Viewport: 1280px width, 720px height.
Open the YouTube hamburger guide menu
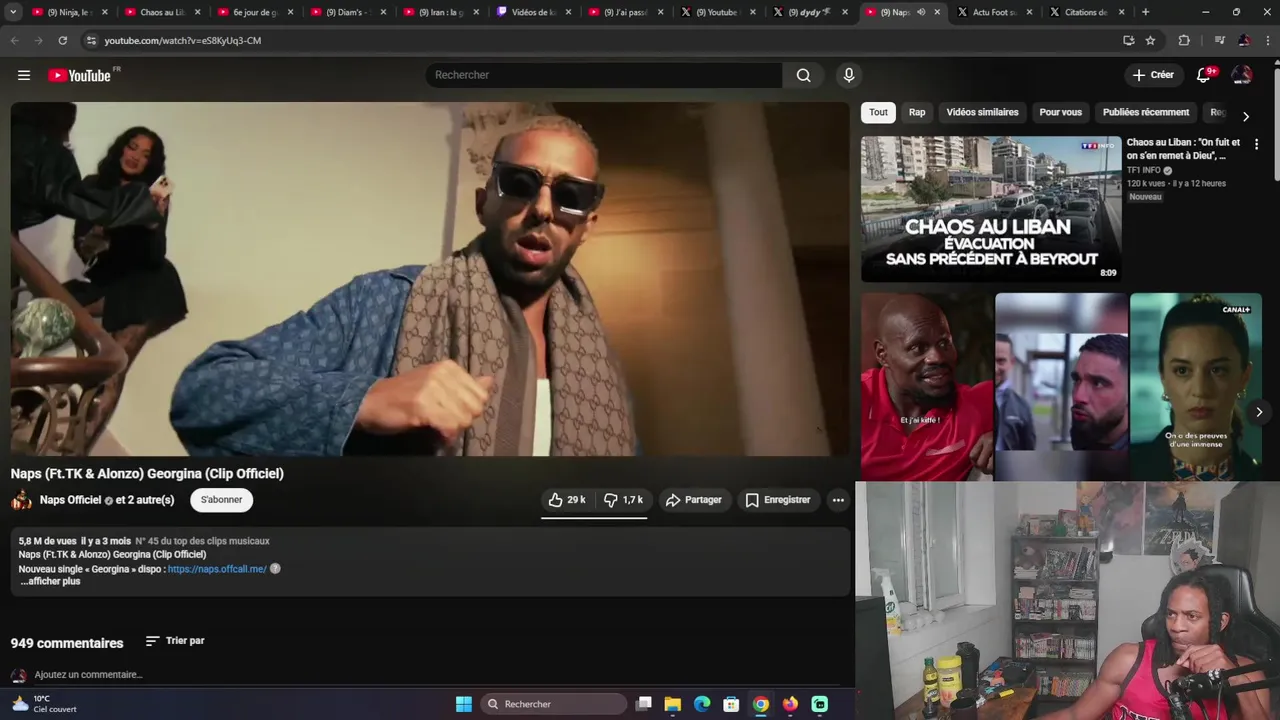click(x=24, y=75)
